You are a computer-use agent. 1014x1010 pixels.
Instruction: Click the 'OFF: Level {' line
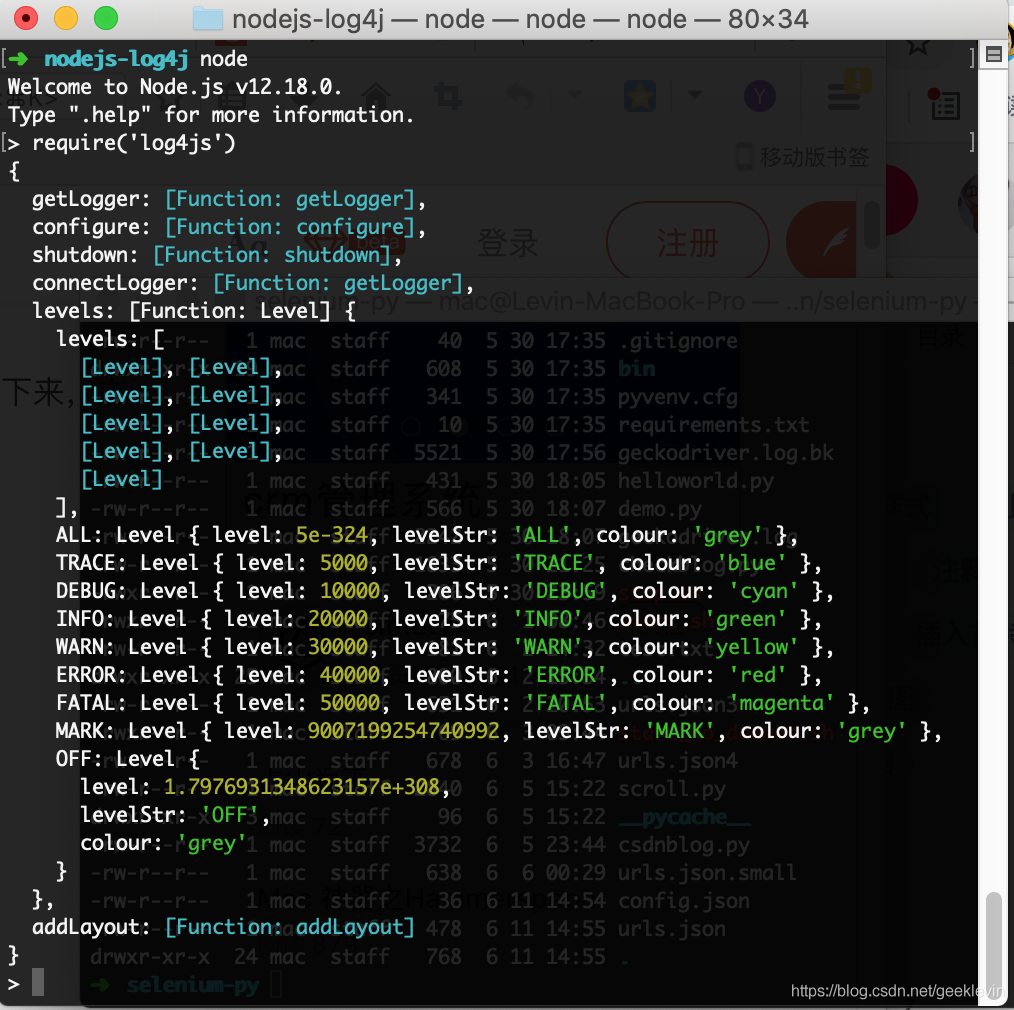pyautogui.click(x=128, y=759)
